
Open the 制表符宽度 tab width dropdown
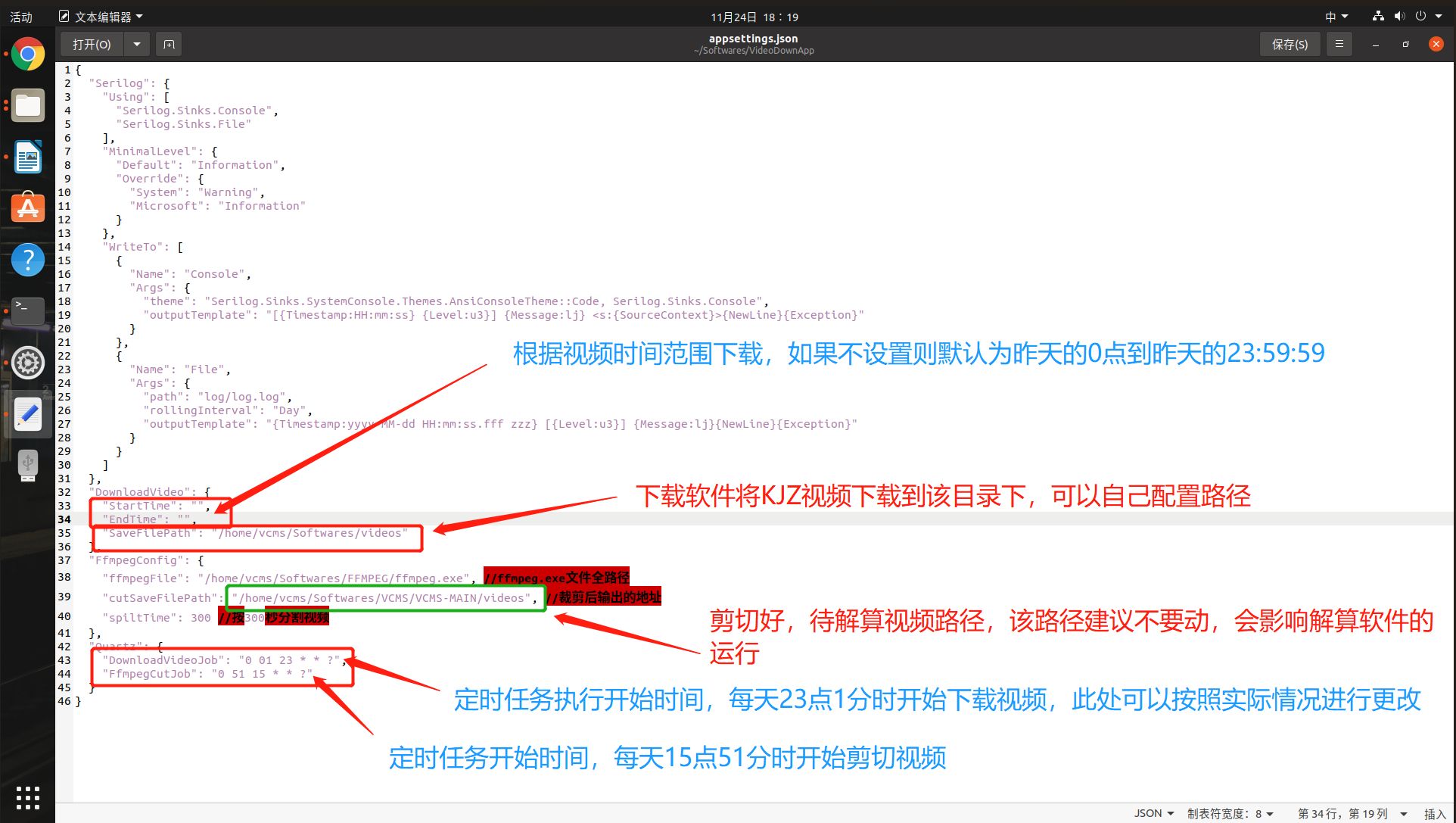(1230, 813)
